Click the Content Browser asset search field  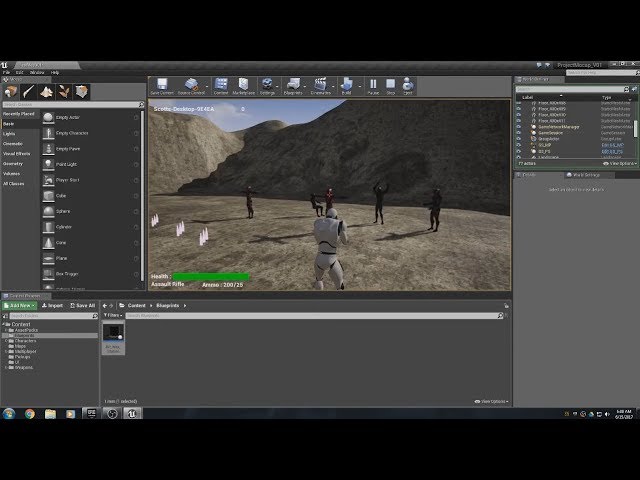tap(314, 316)
